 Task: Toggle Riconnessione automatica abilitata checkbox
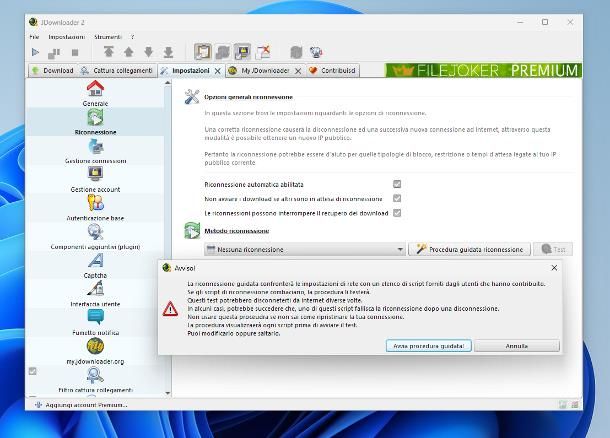coord(397,184)
